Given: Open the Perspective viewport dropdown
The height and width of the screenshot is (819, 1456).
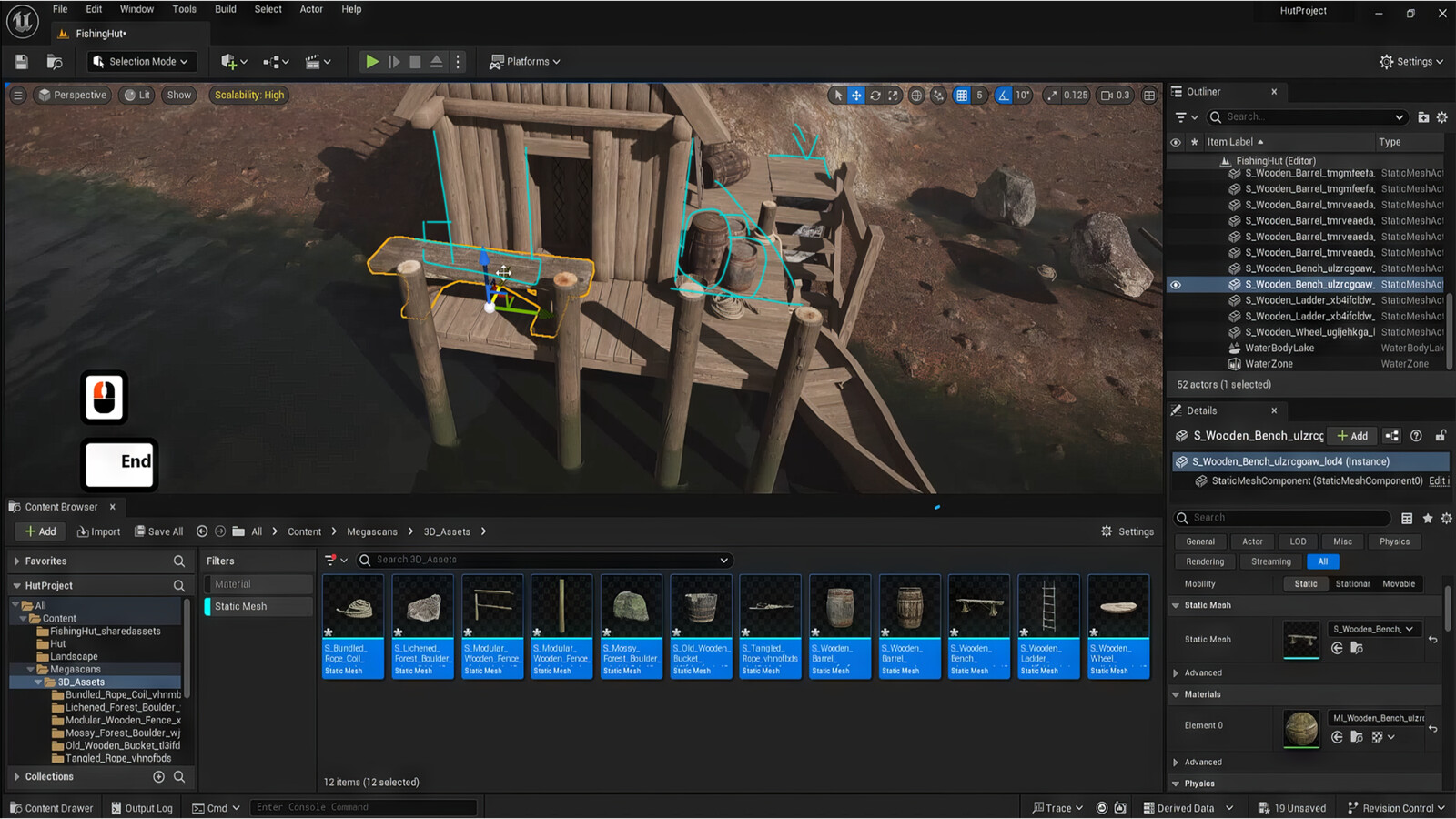Looking at the screenshot, I should tap(72, 95).
